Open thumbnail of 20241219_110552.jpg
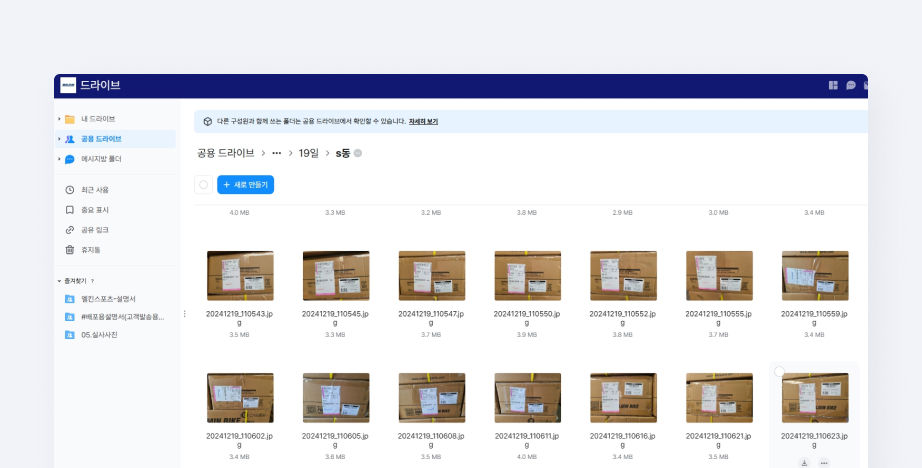The image size is (922, 468). point(623,276)
